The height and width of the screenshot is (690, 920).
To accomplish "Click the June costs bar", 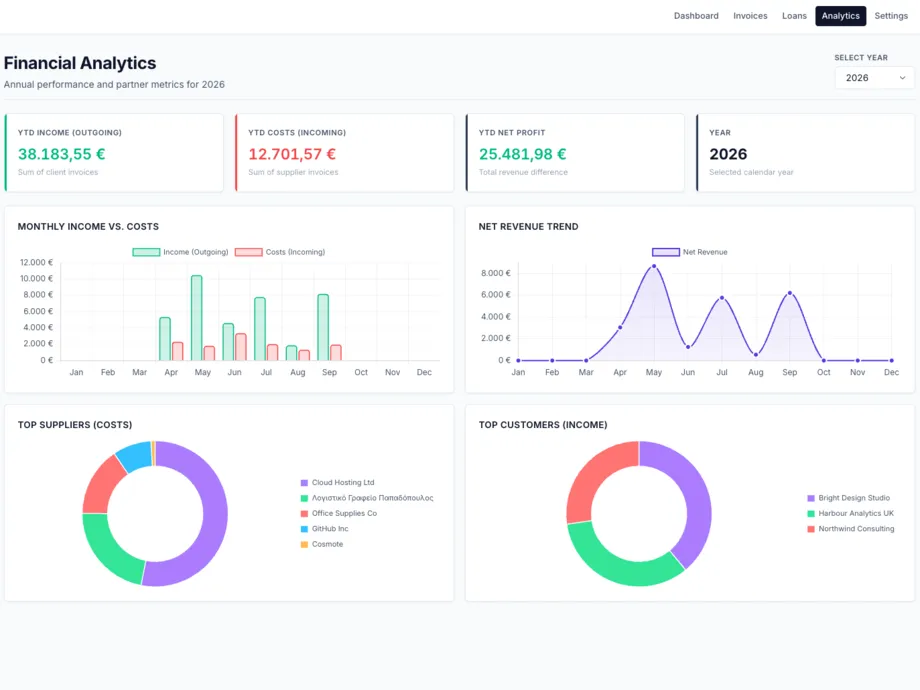I will [x=241, y=347].
